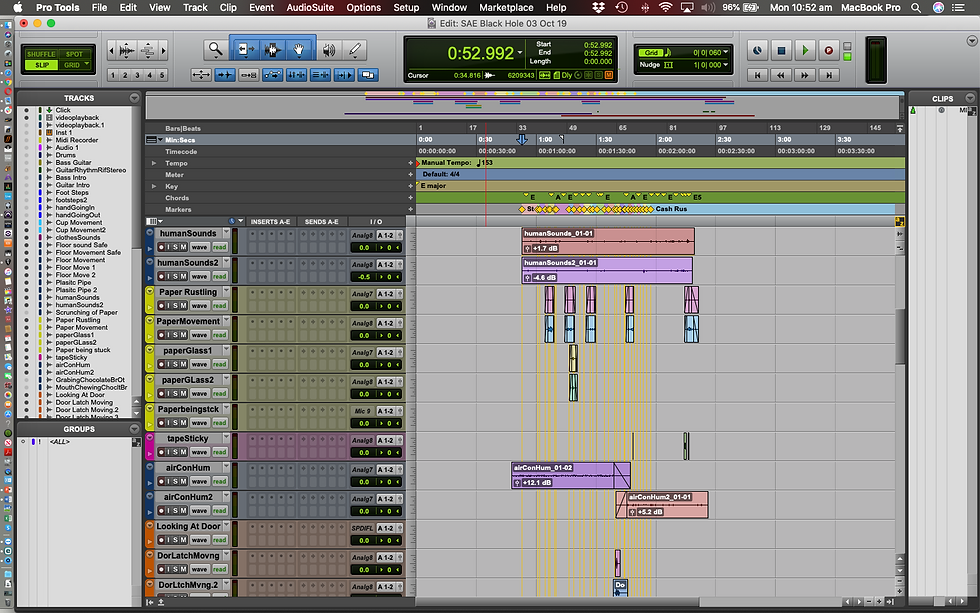The image size is (980, 613).
Task: Click Go to End transport button
Action: [x=829, y=75]
